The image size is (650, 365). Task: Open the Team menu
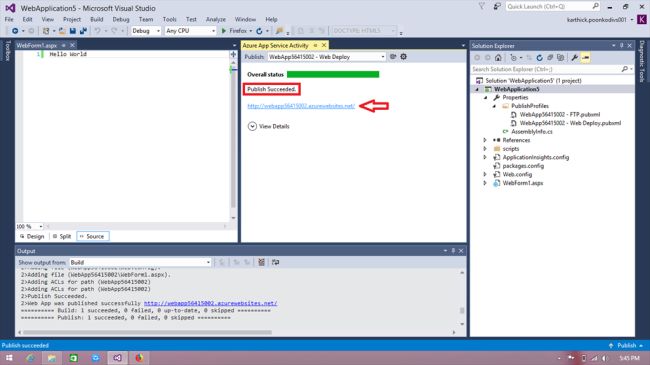[x=146, y=19]
